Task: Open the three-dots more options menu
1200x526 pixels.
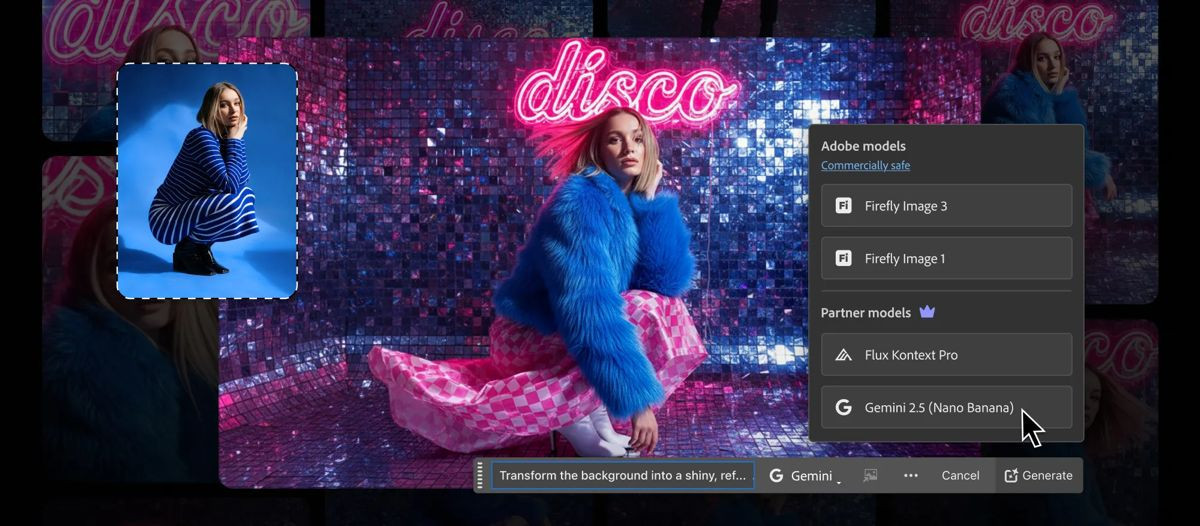Action: (910, 475)
